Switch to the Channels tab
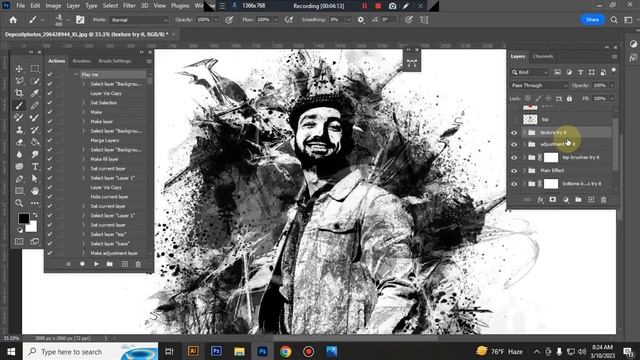The image size is (640, 360). 543,56
